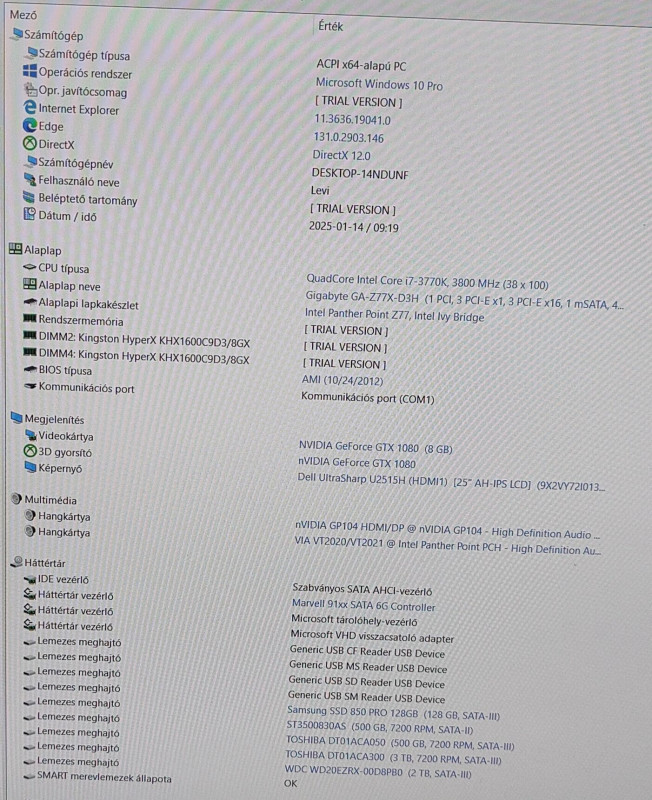Click the Internet Explorer icon
The width and height of the screenshot is (652, 800).
coord(30,108)
